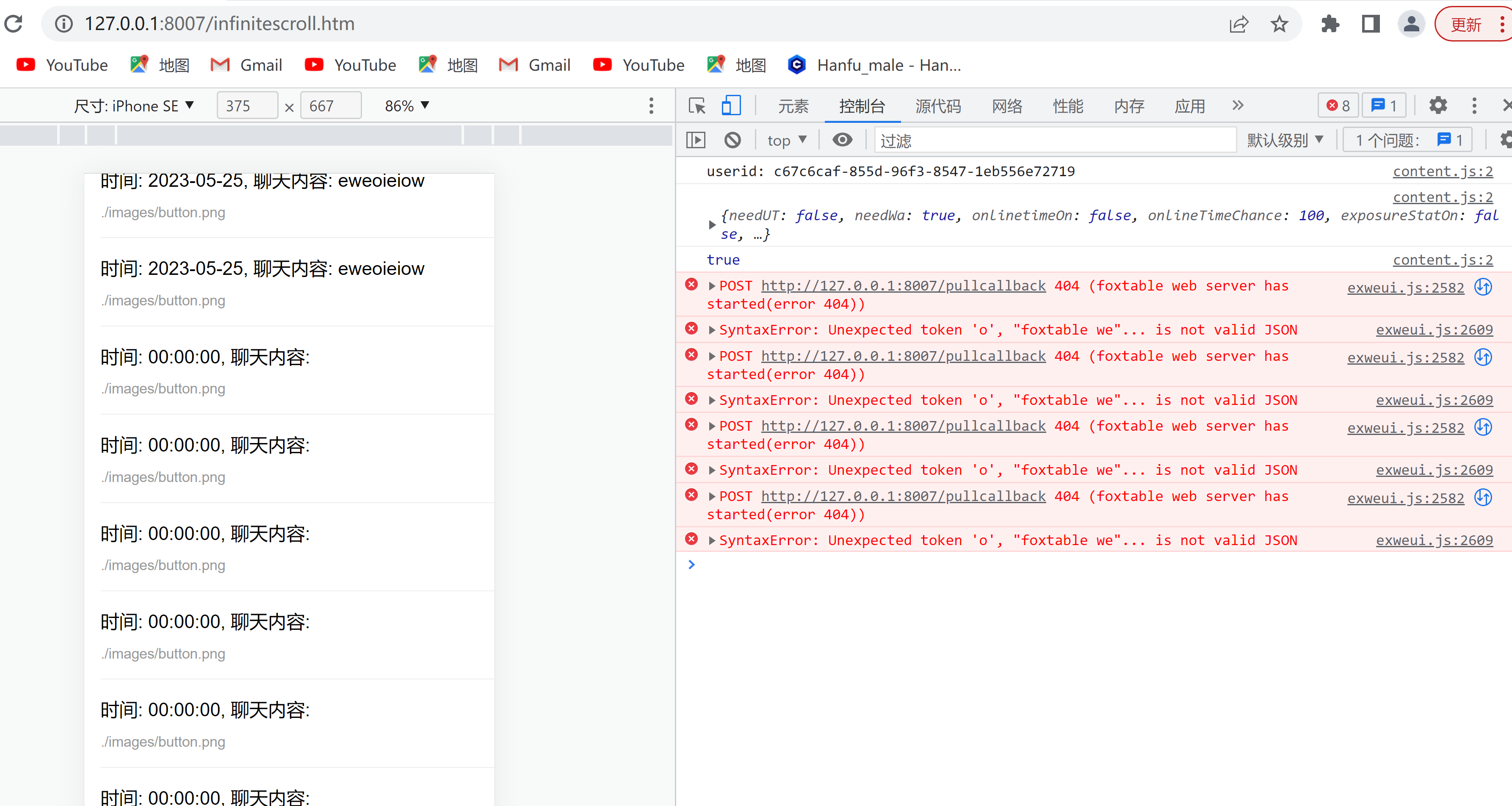Screen dimensions: 1512x806
Task: Open DevTools customize three-dot menu
Action: (x=1474, y=105)
